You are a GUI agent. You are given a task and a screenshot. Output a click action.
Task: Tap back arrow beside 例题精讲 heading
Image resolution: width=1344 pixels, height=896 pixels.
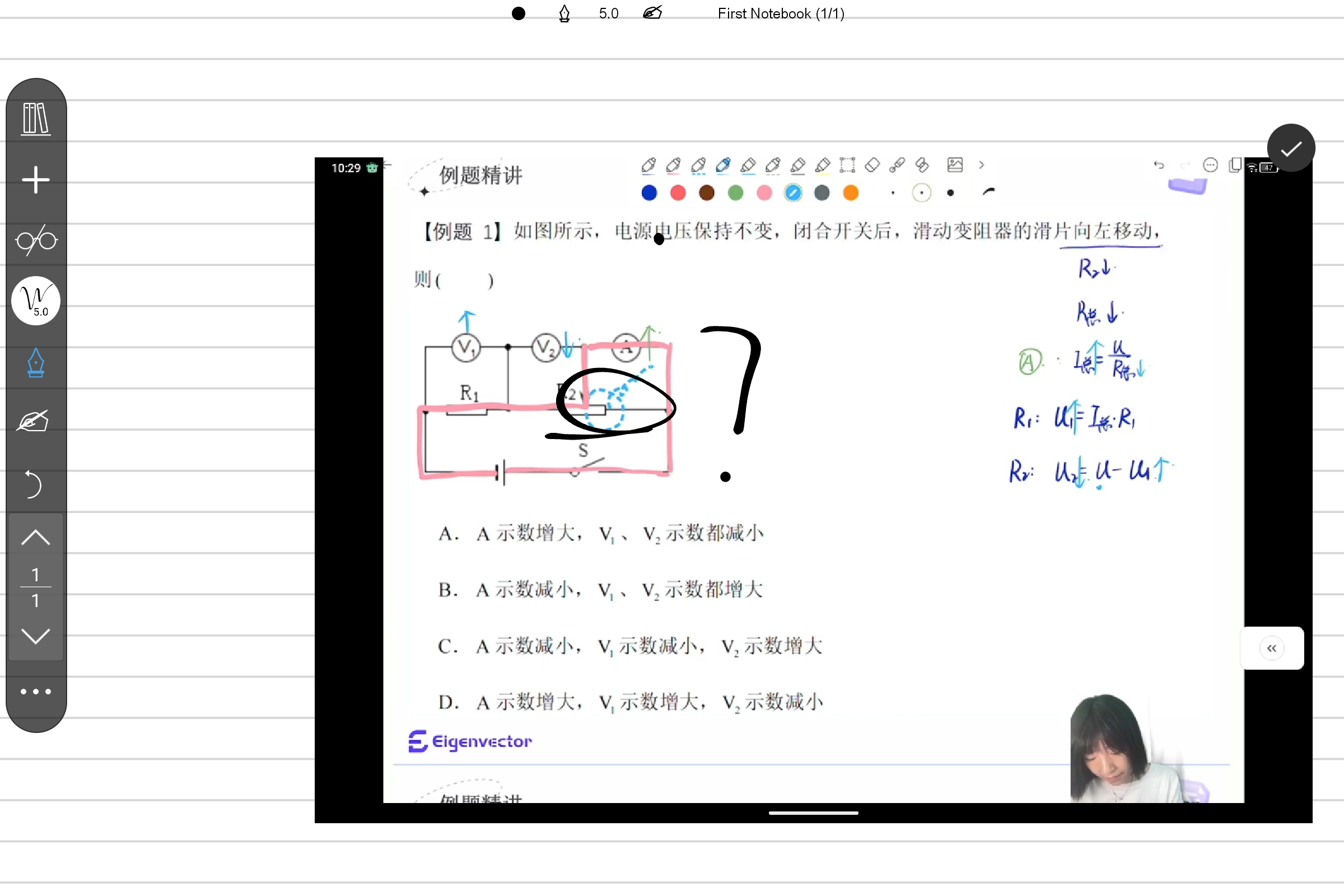[388, 165]
